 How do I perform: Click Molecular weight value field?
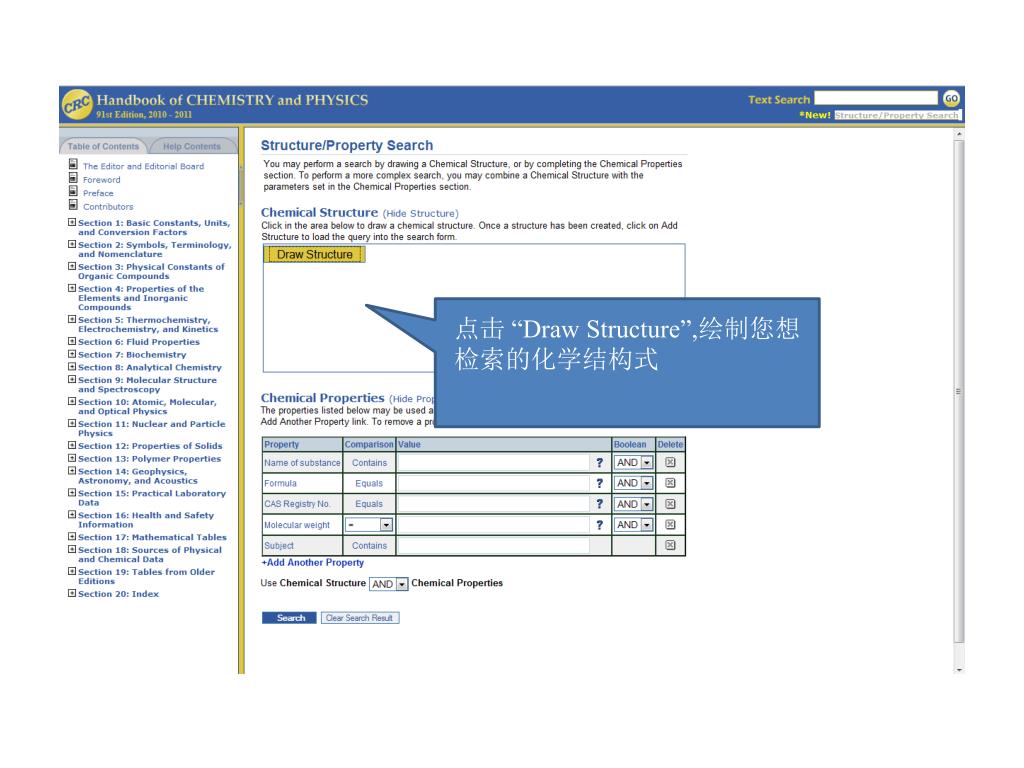click(493, 524)
